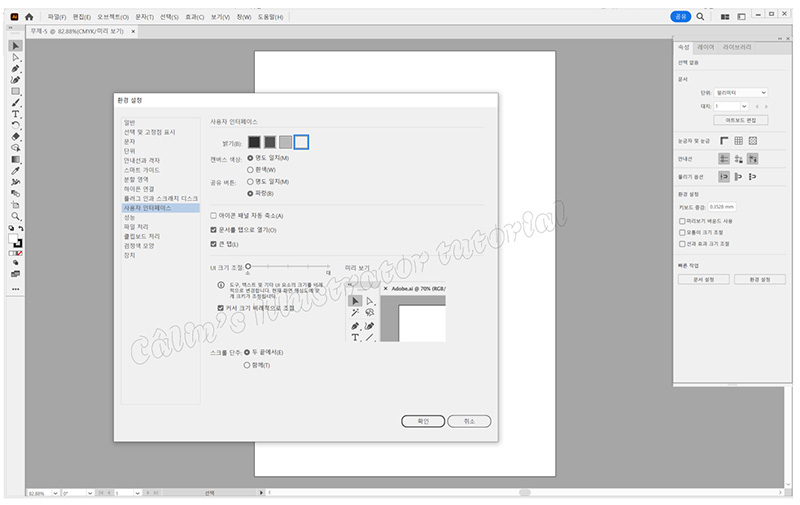Viewport: 800px width, 505px height.
Task: Open 성능 preferences category
Action: (x=129, y=217)
